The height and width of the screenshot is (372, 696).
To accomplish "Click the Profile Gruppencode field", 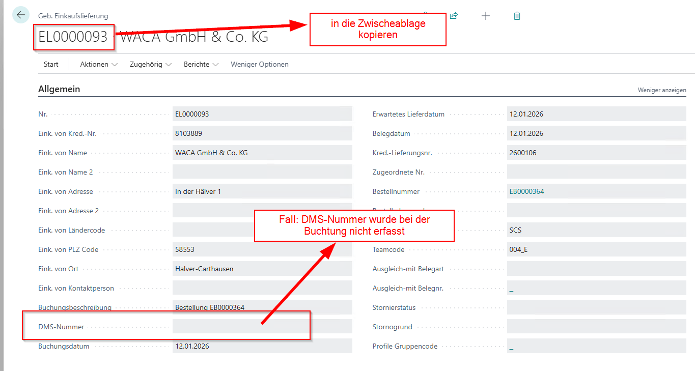I will [596, 346].
